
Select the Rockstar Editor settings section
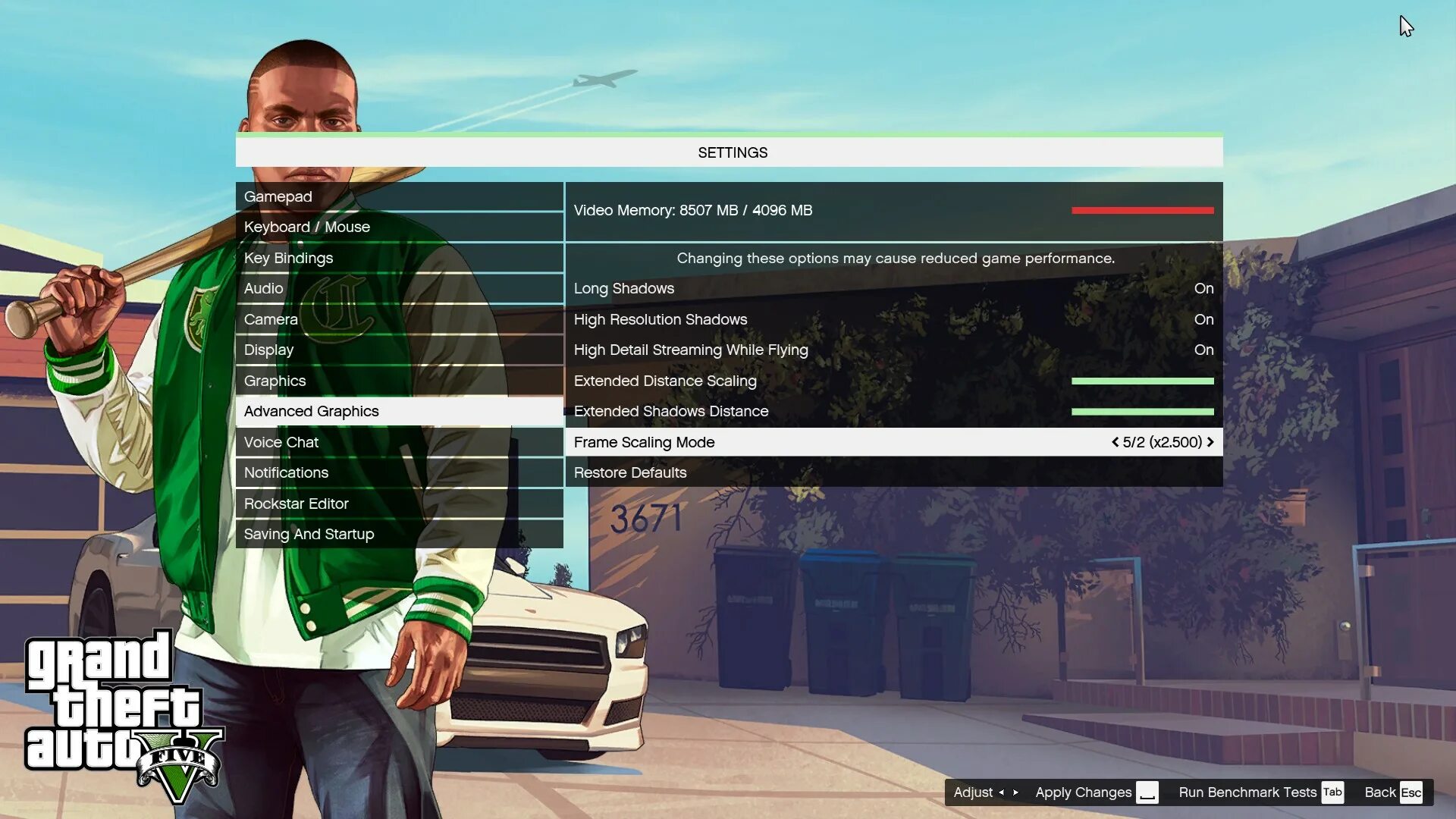[x=296, y=503]
